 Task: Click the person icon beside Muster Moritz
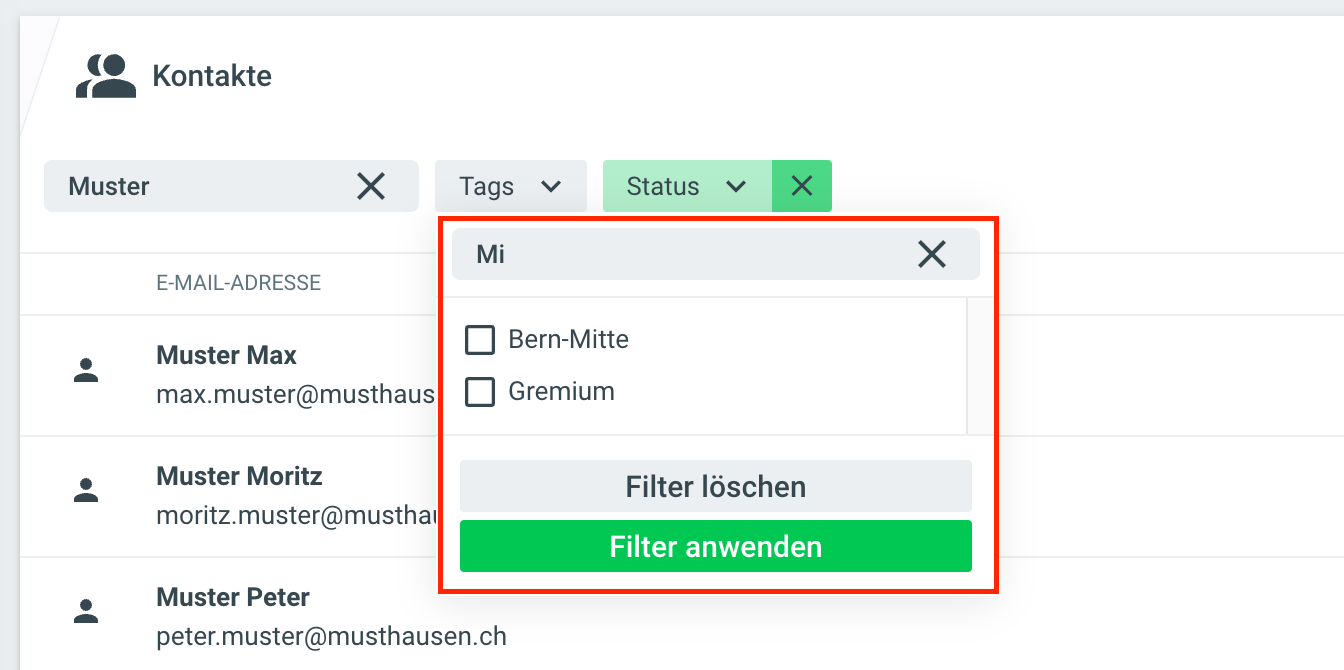coord(87,490)
